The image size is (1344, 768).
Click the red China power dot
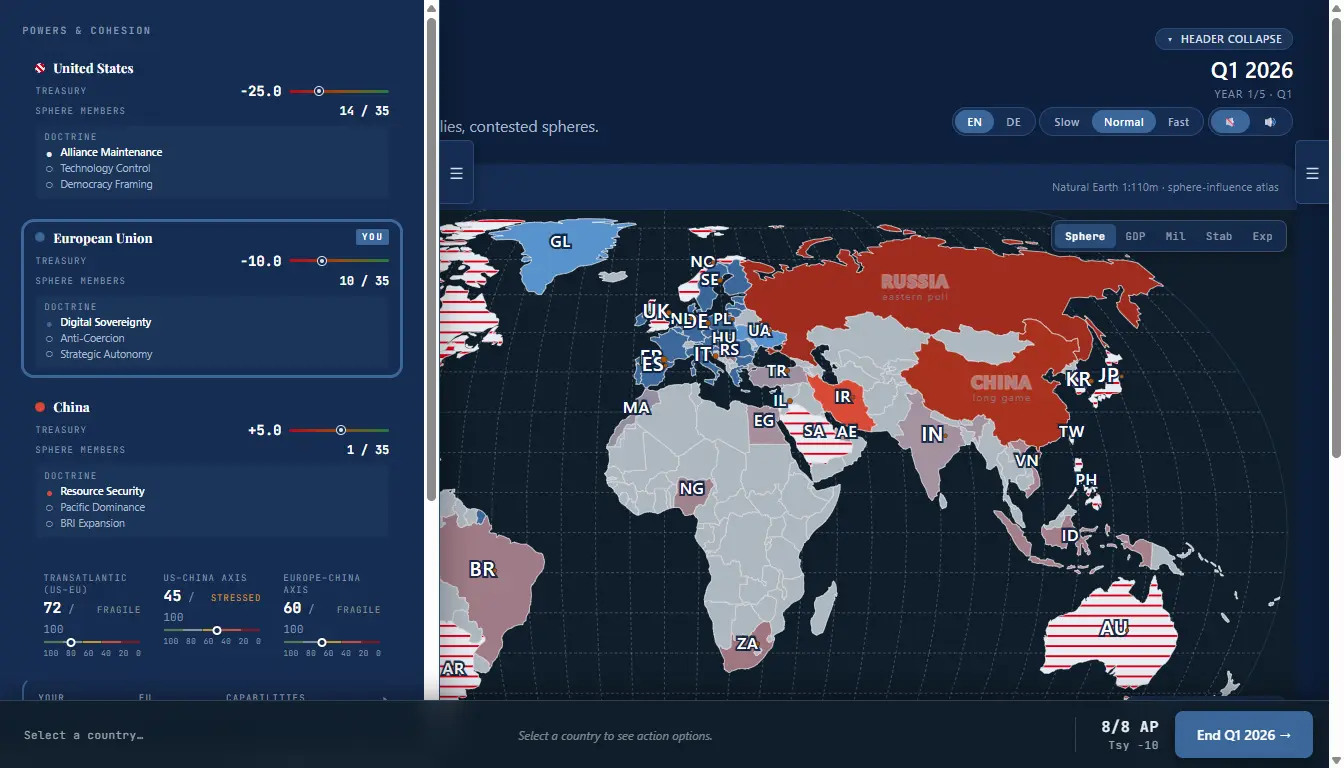point(40,407)
